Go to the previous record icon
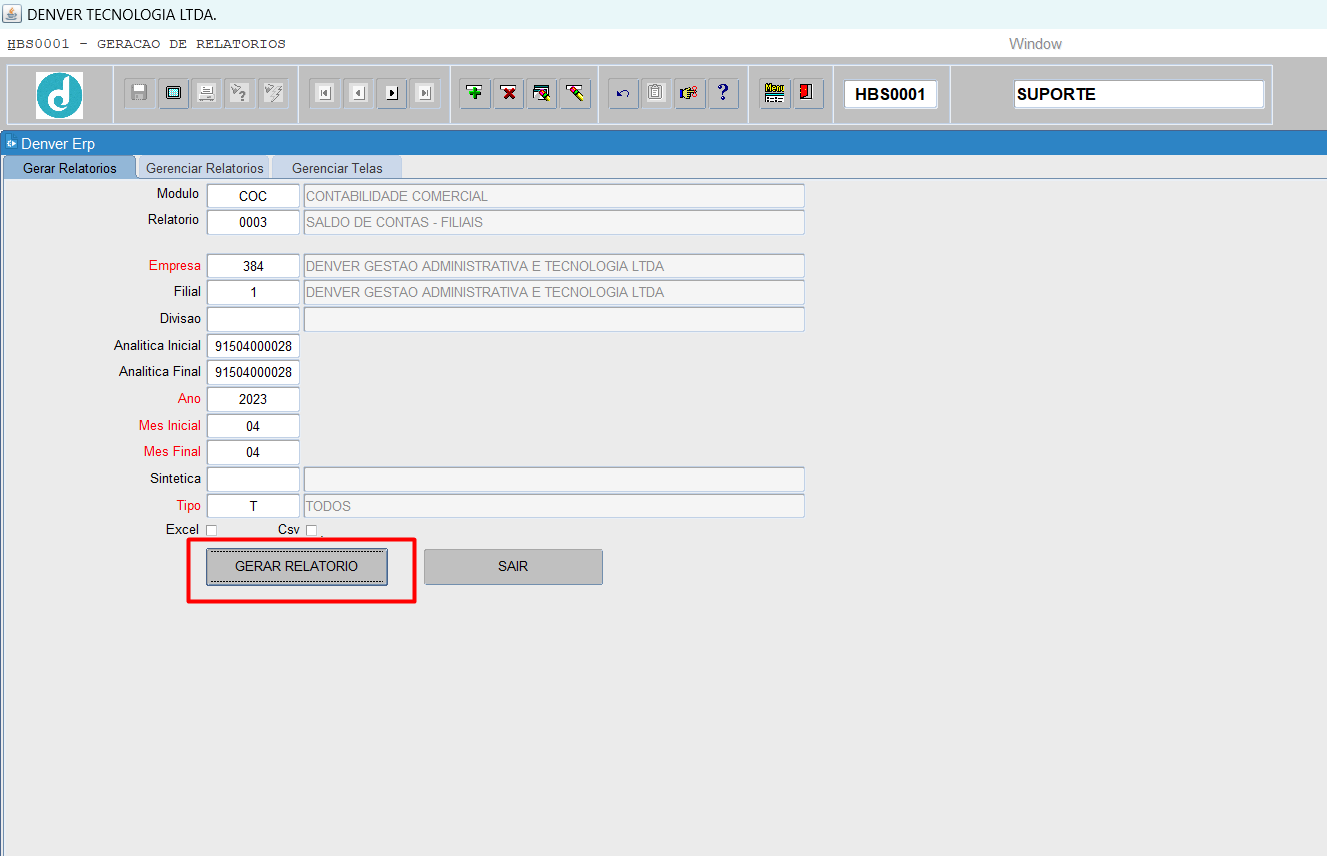 (358, 93)
